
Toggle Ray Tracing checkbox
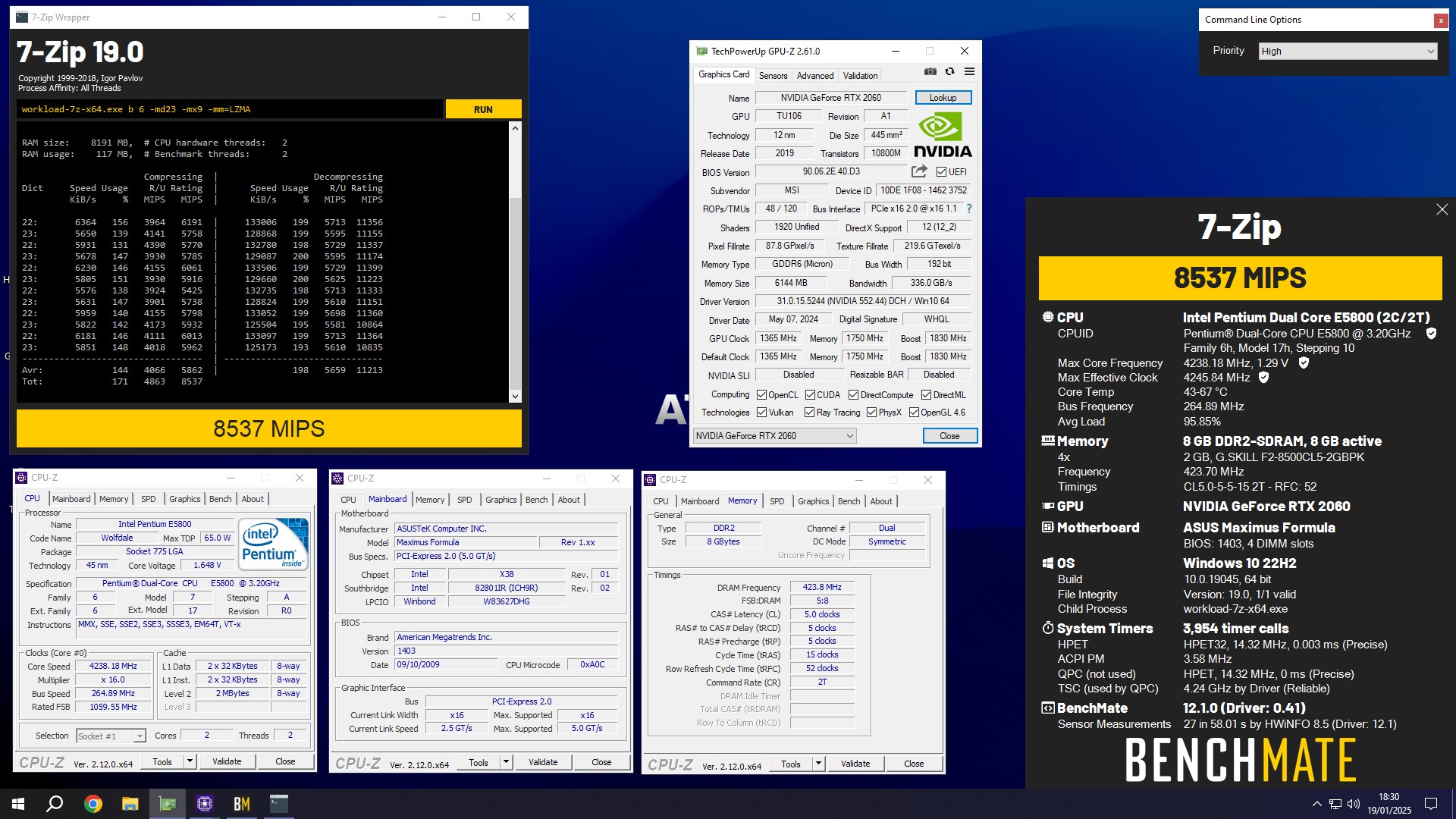(809, 413)
